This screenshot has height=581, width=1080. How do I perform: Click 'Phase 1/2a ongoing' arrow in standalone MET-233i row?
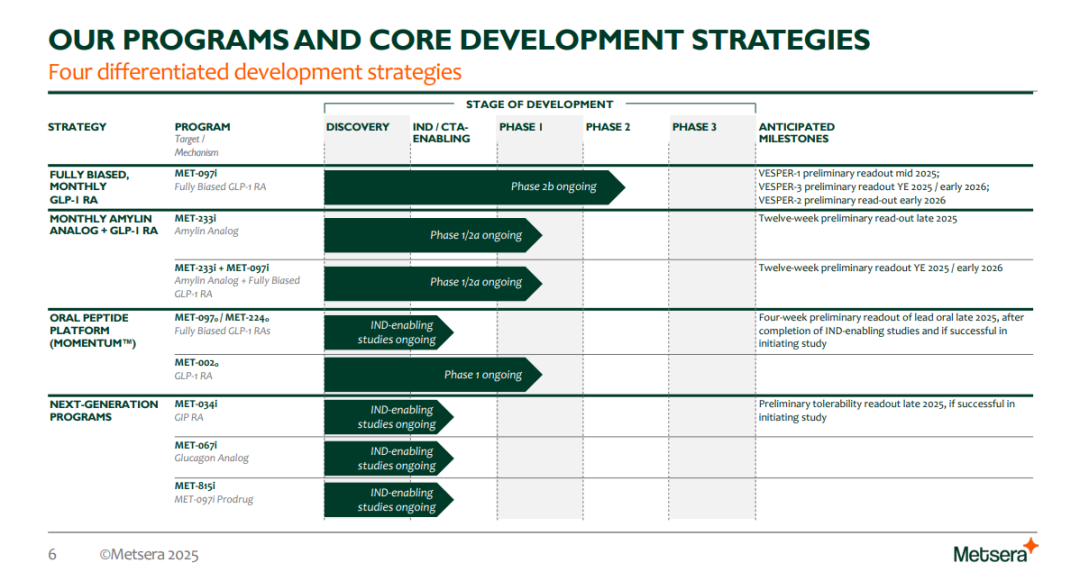point(433,235)
